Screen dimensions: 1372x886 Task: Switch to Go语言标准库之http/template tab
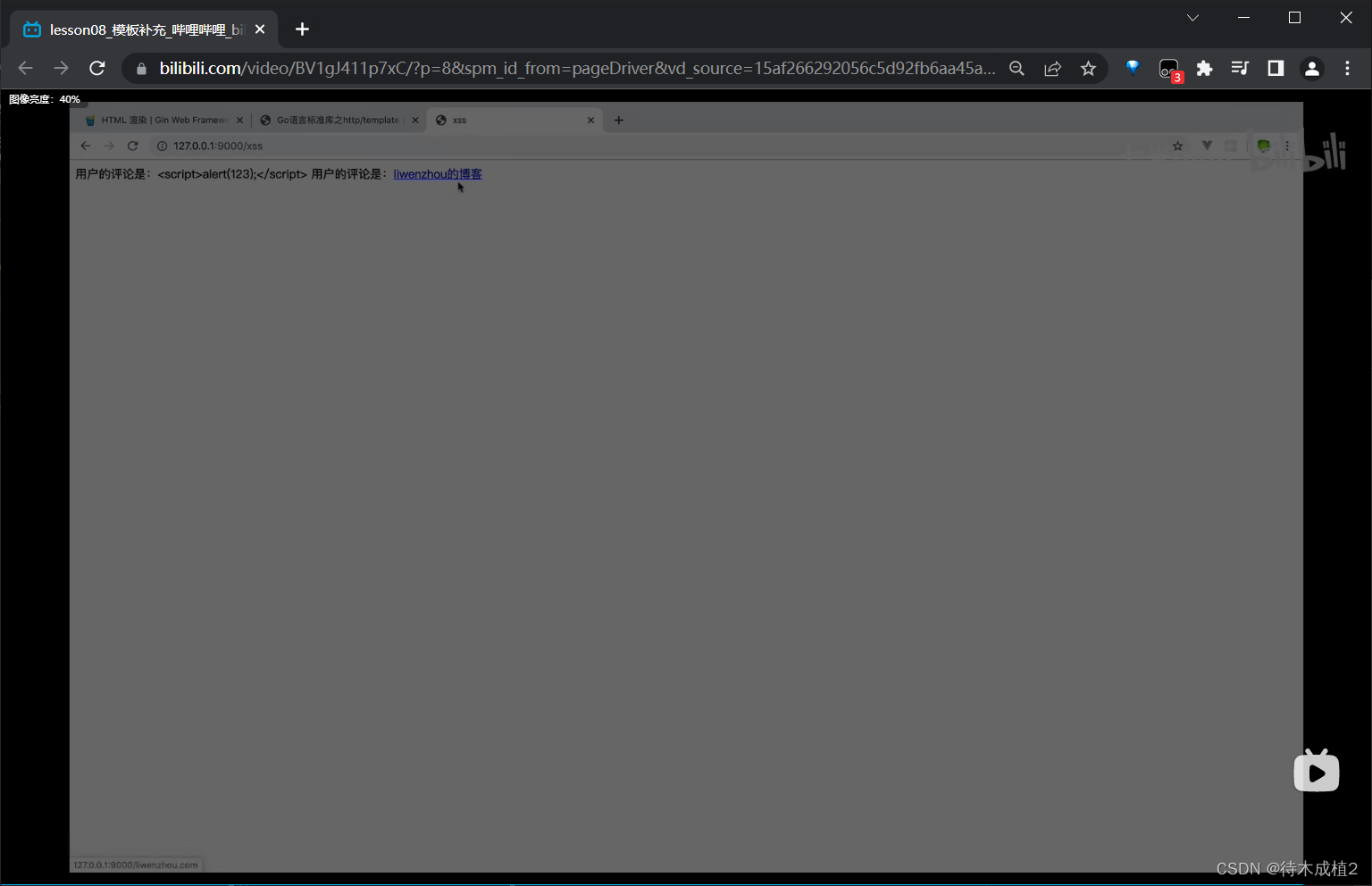pyautogui.click(x=338, y=121)
